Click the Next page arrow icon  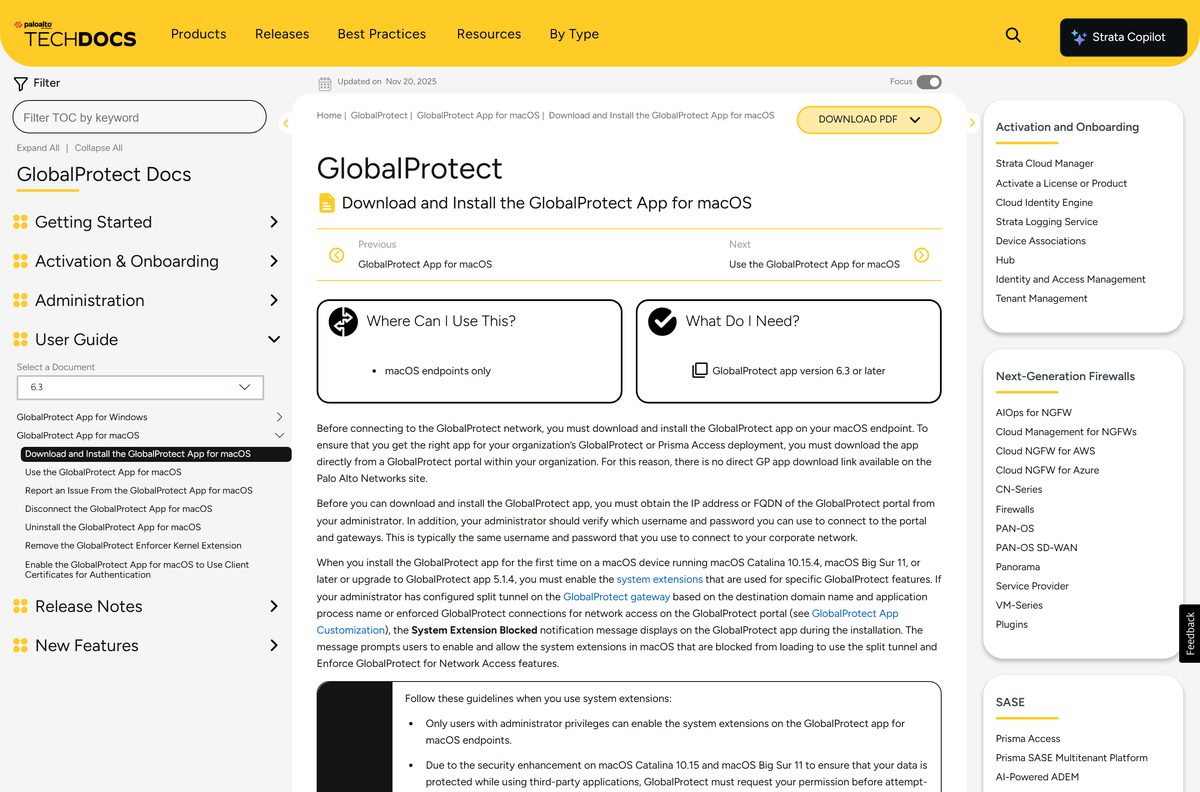(x=921, y=255)
